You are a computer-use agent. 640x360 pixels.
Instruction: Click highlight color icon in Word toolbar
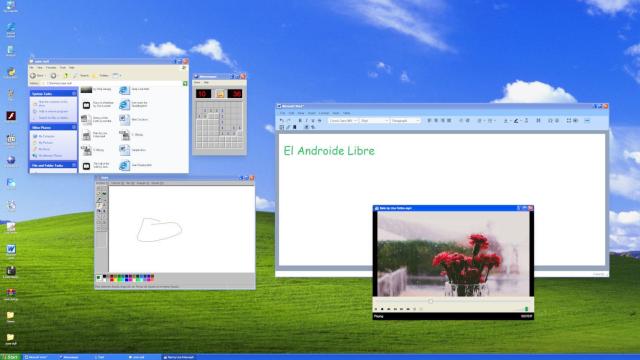(x=516, y=121)
